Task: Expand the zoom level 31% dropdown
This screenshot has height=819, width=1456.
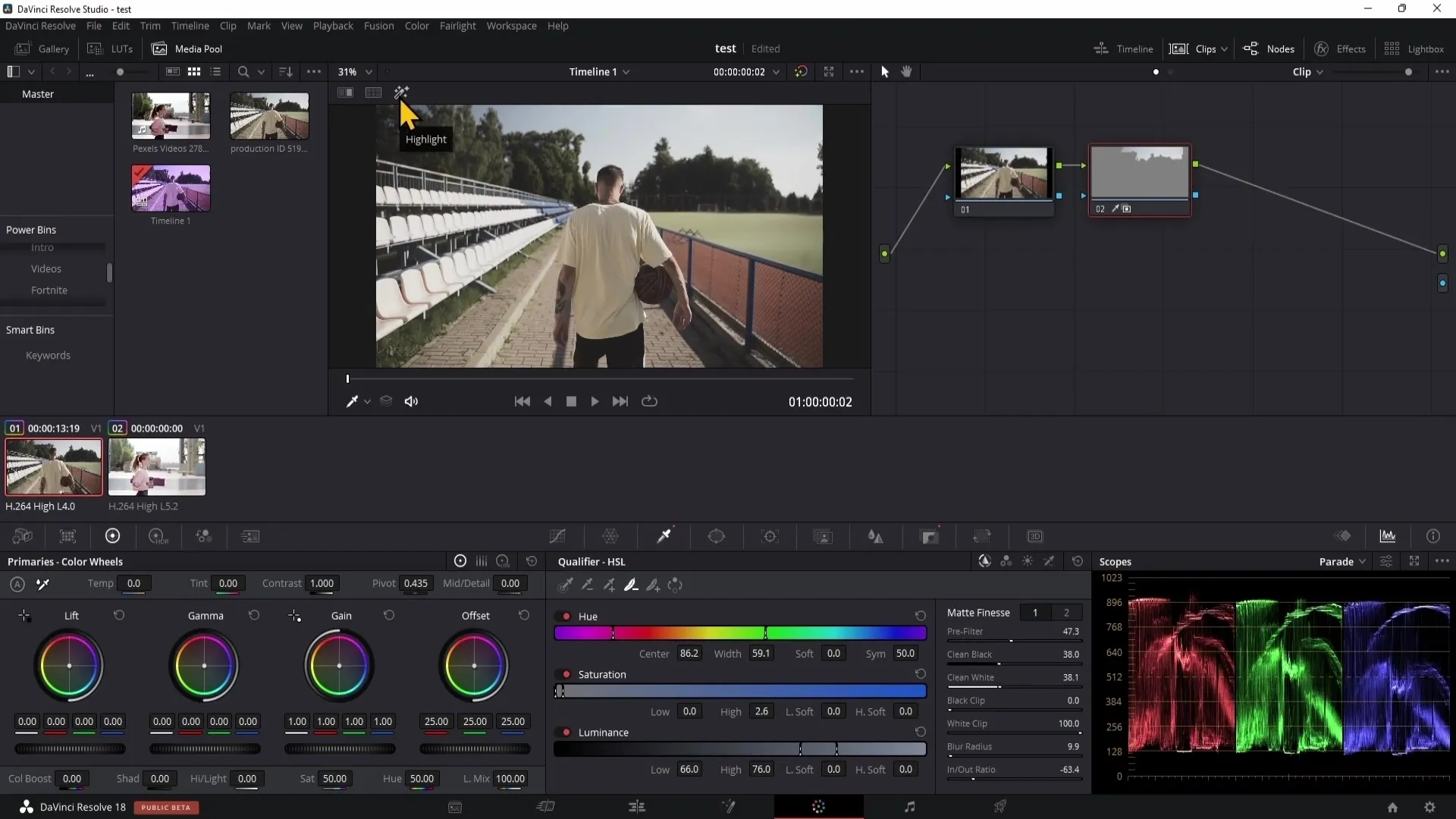Action: tap(369, 71)
